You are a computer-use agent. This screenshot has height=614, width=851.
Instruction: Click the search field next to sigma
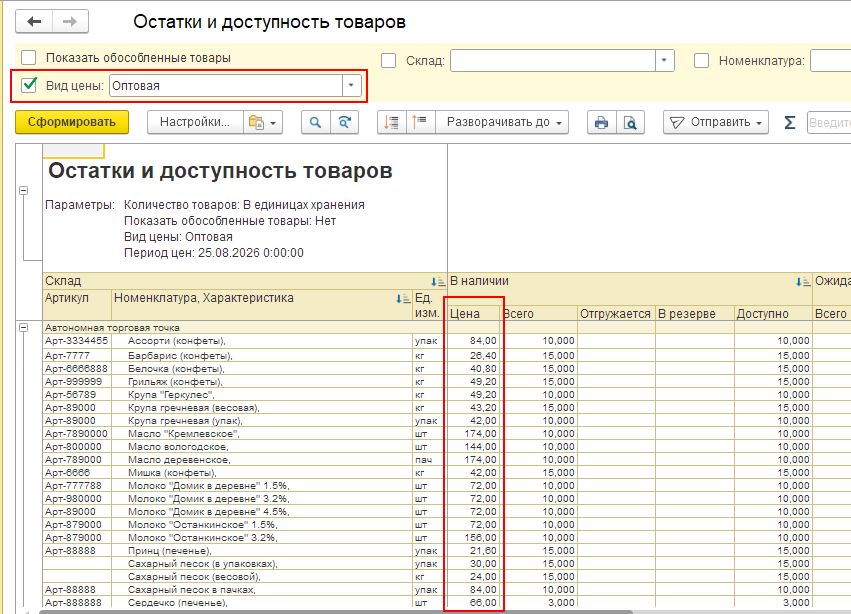pos(829,122)
